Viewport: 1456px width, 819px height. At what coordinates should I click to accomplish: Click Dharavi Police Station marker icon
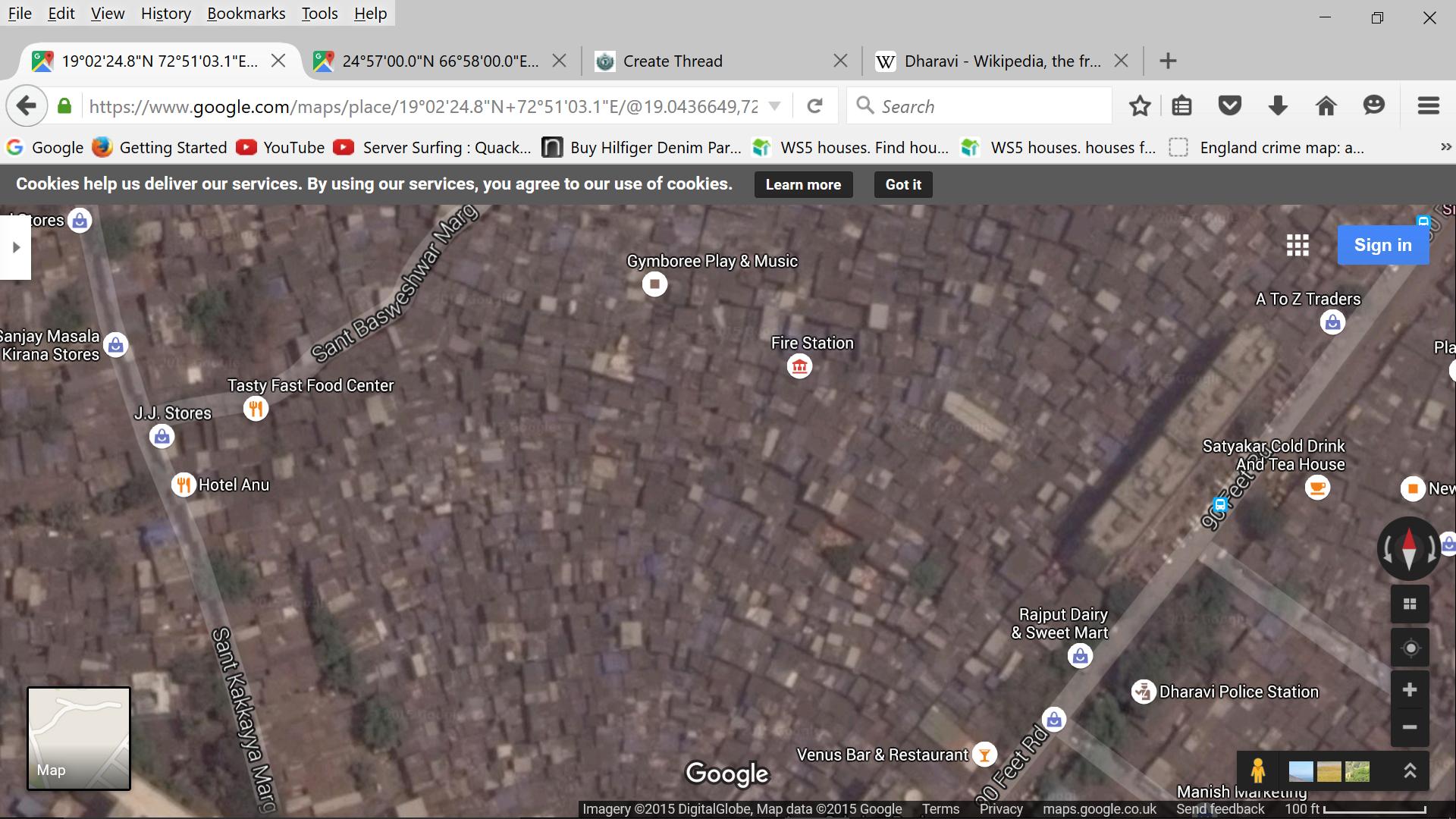(1144, 692)
